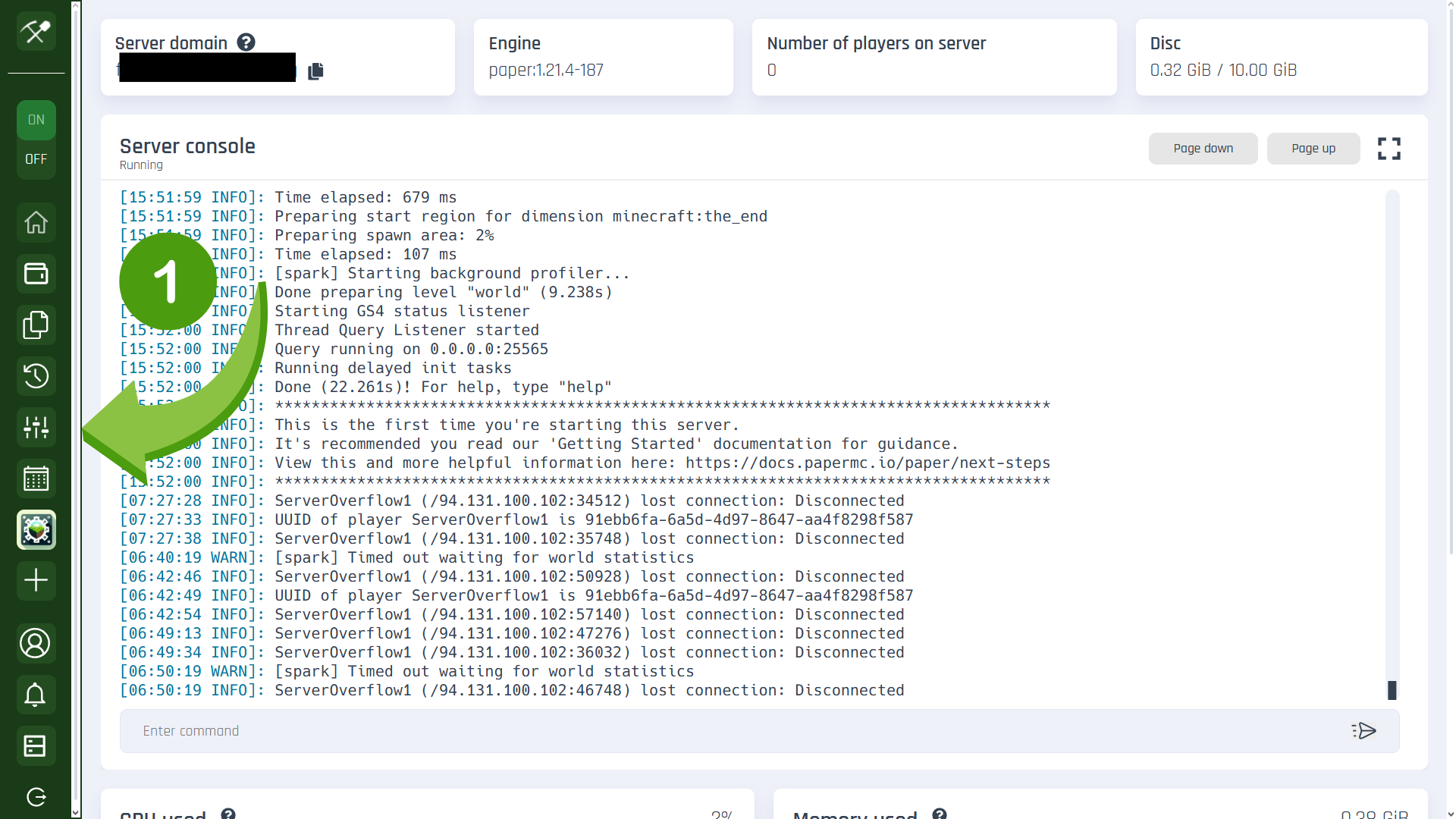Copy the server domain to clipboard

[316, 71]
